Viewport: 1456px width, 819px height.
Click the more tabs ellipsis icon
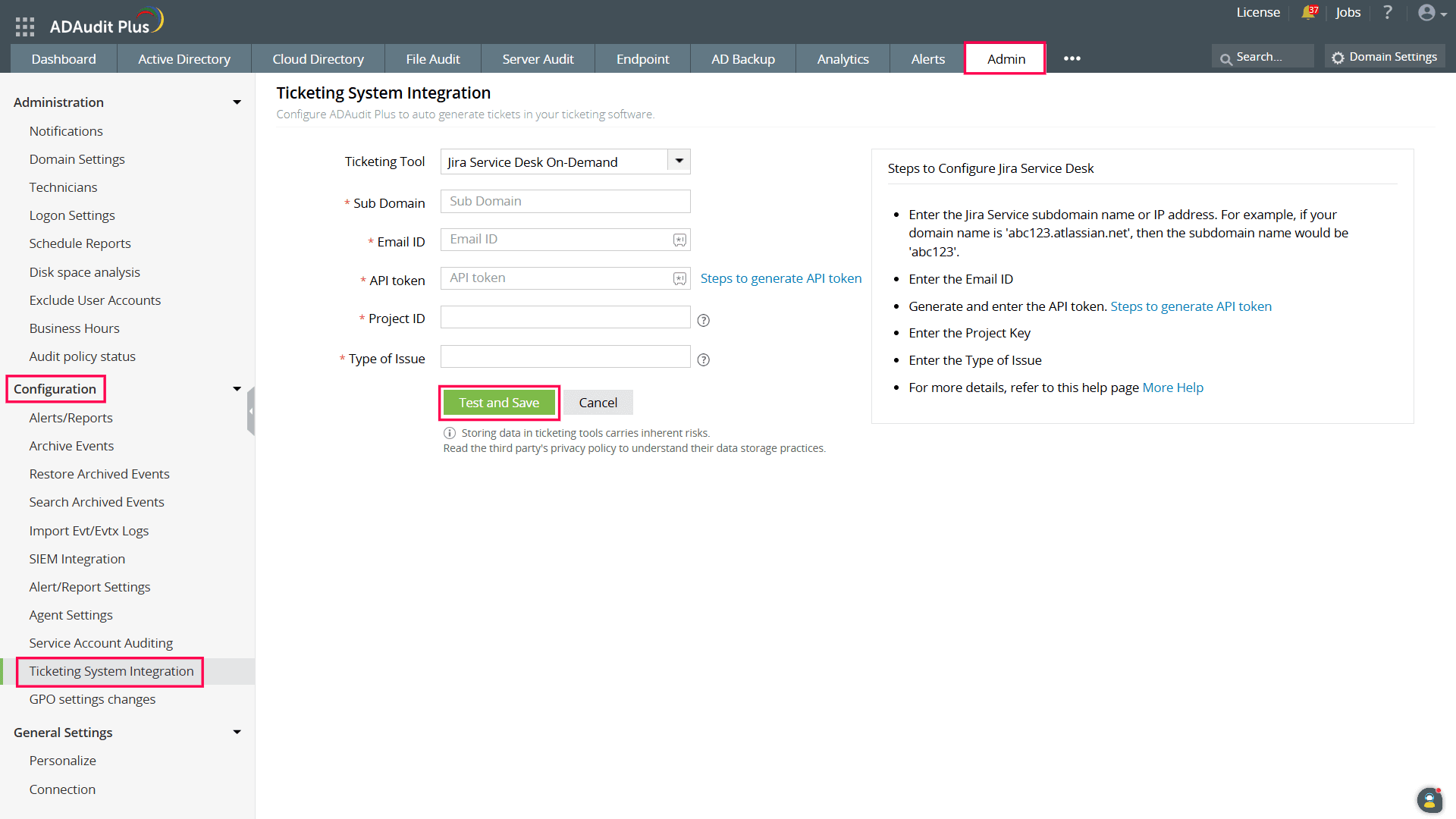coord(1072,58)
